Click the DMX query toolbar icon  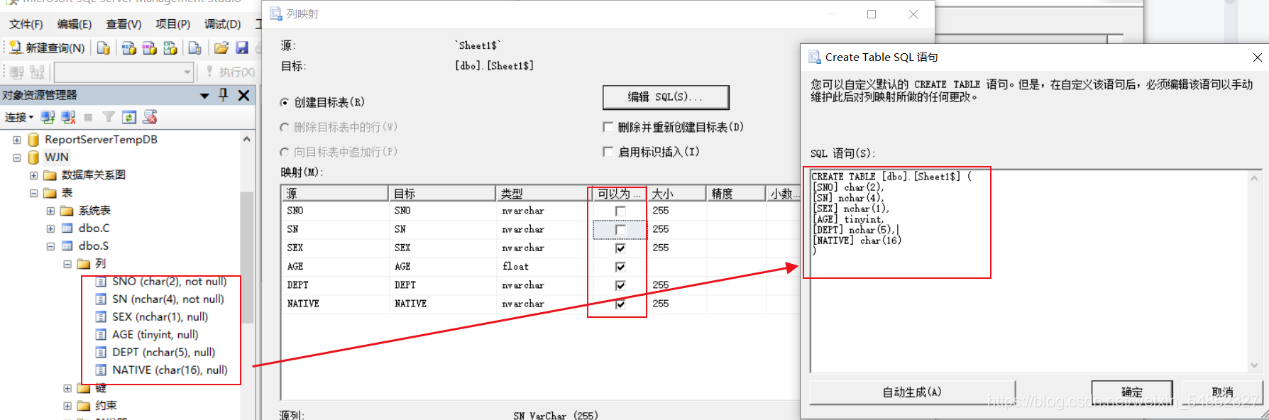pyautogui.click(x=149, y=48)
